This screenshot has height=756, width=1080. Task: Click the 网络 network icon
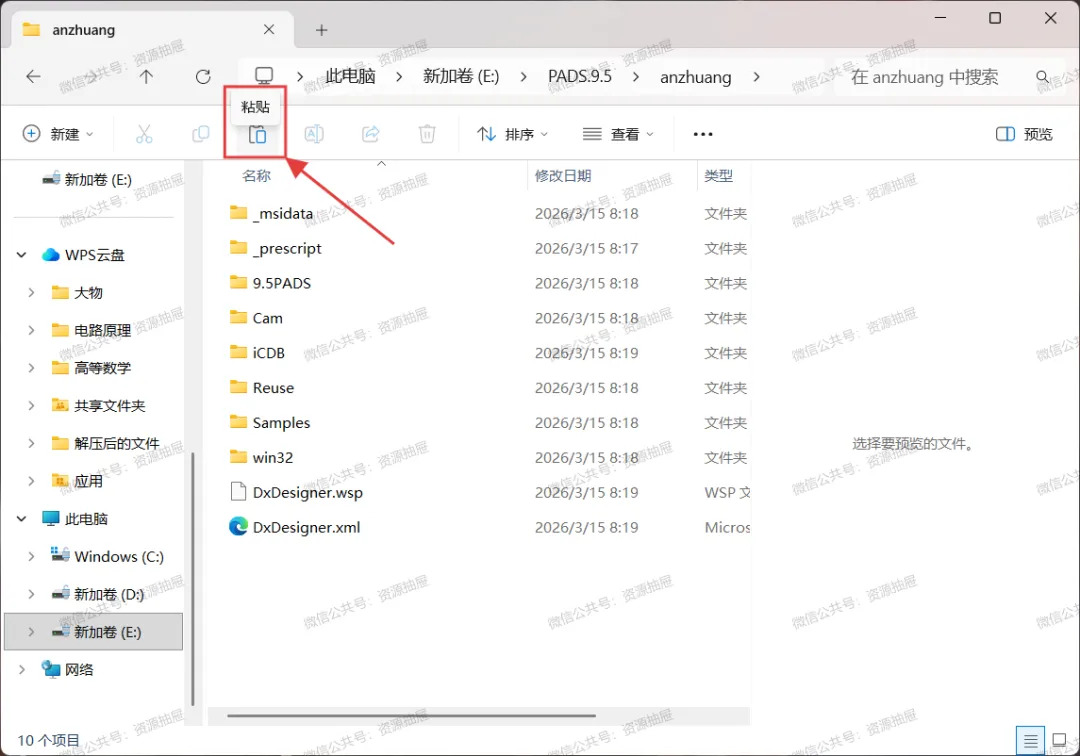(x=51, y=669)
